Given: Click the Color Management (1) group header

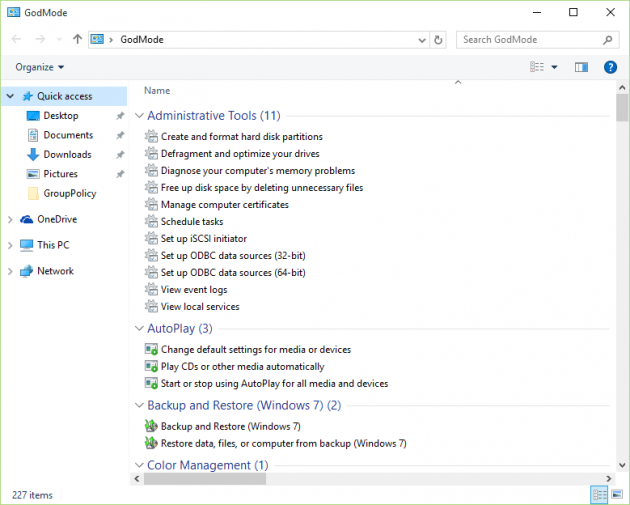Looking at the screenshot, I should click(208, 465).
